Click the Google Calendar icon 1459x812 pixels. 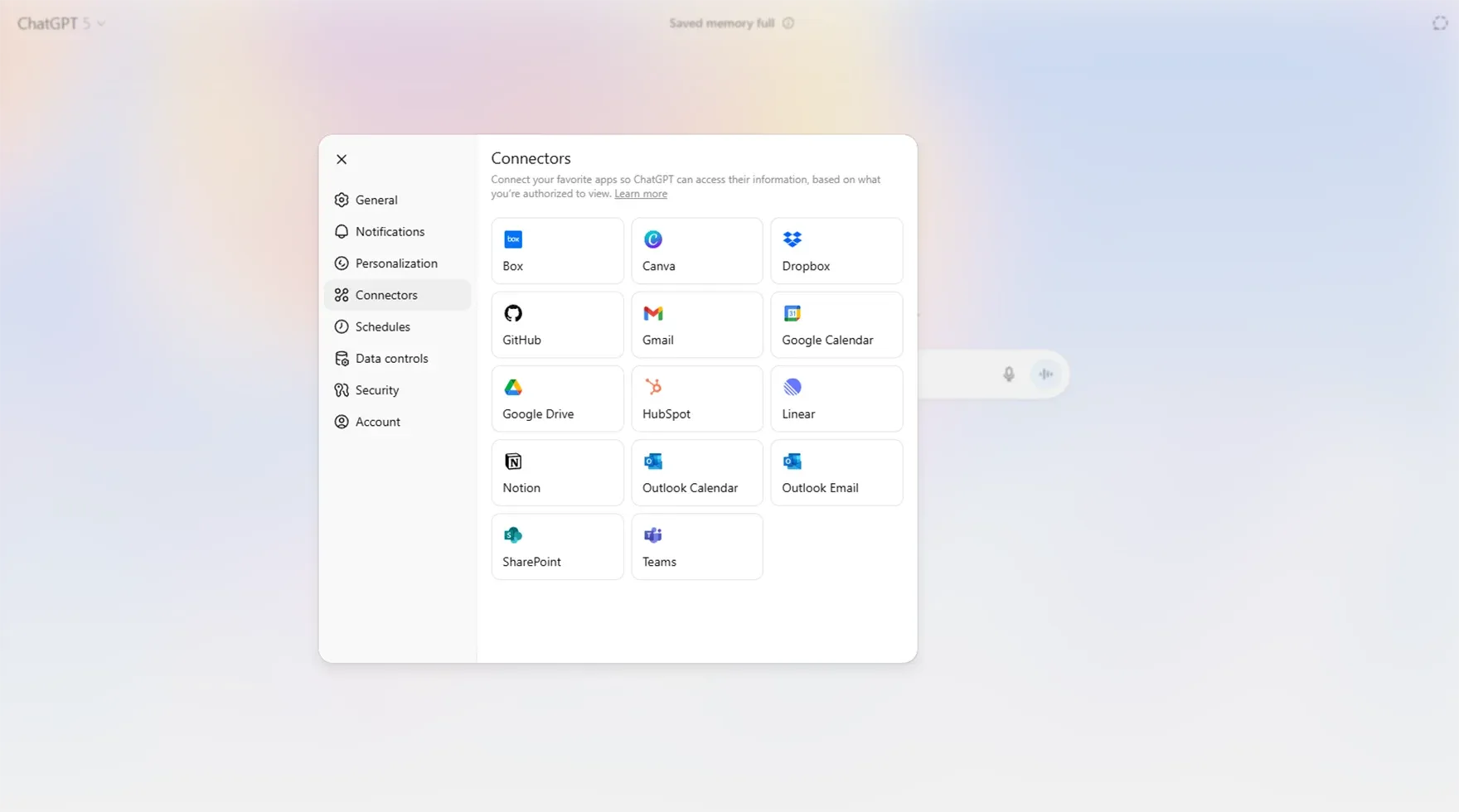[x=793, y=313]
